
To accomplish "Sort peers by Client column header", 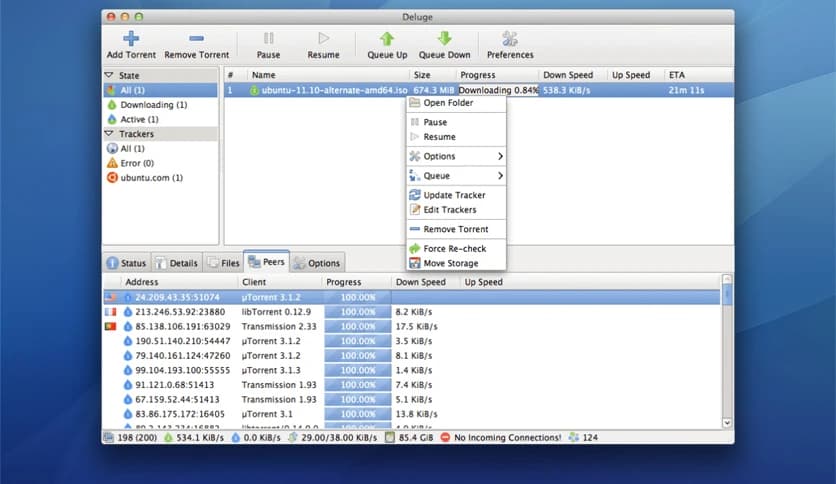I will pos(280,282).
